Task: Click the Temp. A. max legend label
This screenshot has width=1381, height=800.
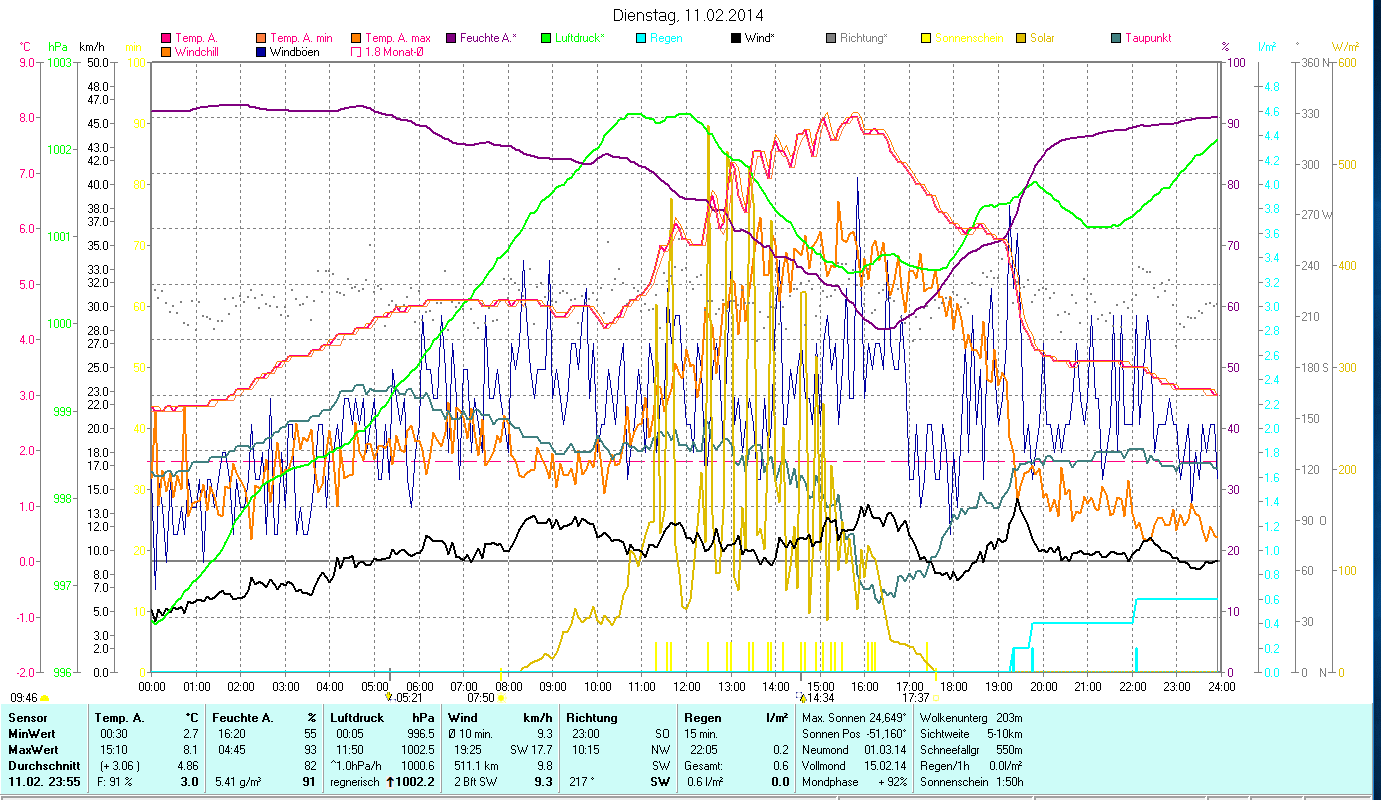Action: (397, 38)
